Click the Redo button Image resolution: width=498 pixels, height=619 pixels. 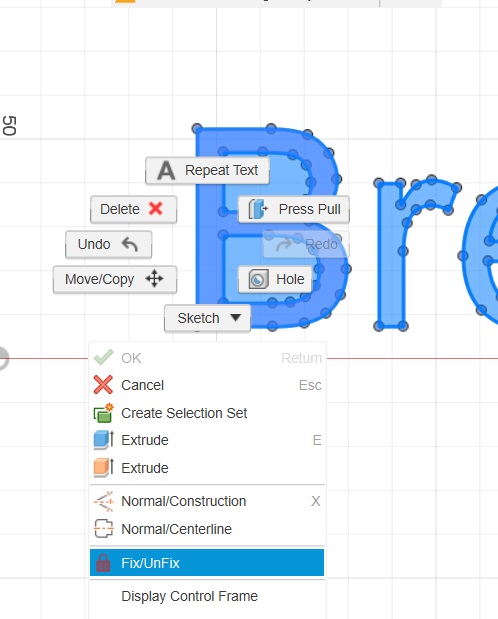coord(306,244)
